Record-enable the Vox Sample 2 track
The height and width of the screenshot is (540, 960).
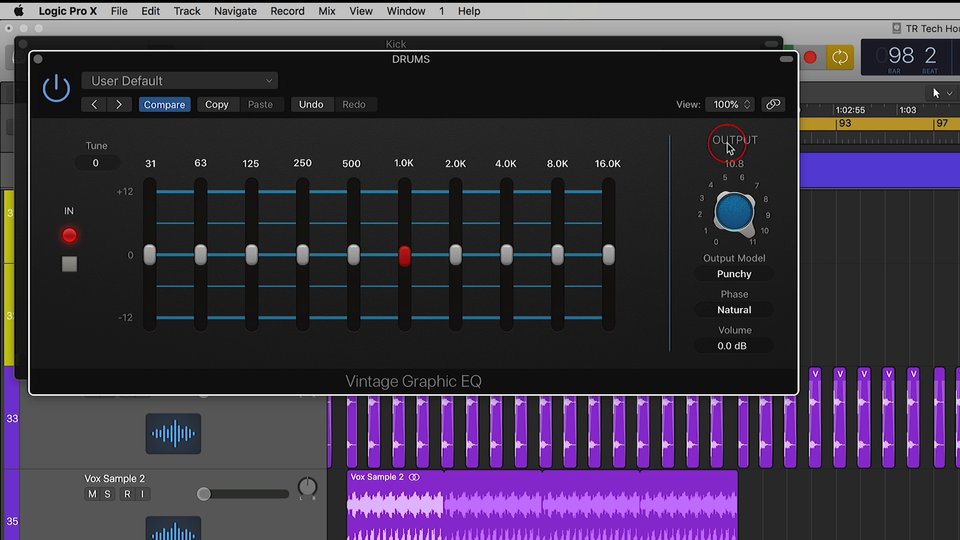pyautogui.click(x=127, y=494)
